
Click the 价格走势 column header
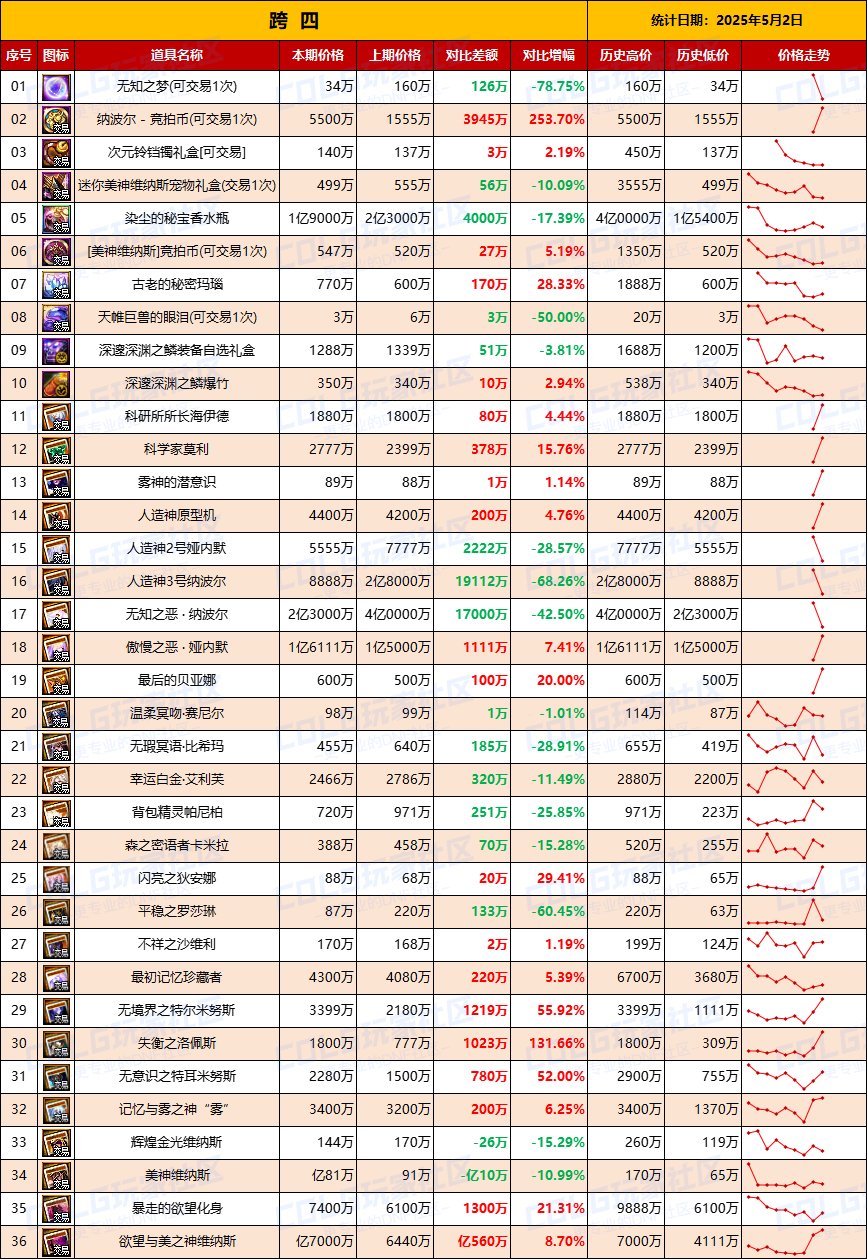coord(803,55)
